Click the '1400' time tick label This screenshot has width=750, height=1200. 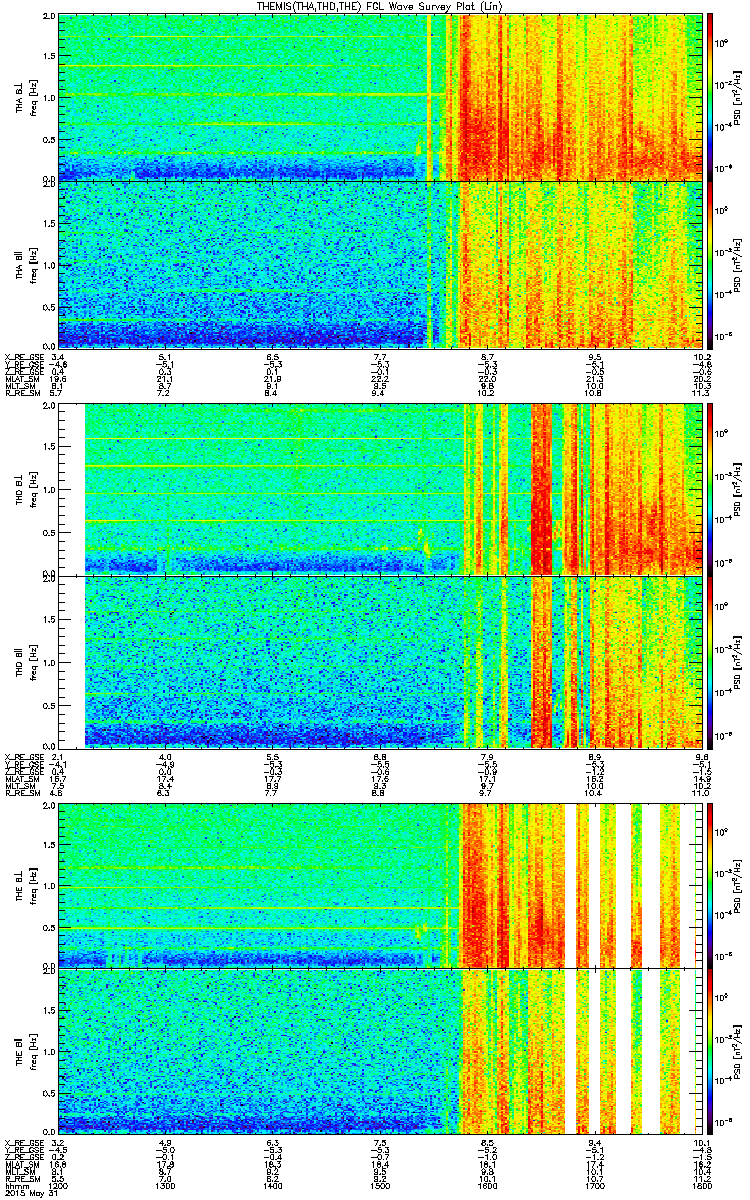pos(273,1184)
